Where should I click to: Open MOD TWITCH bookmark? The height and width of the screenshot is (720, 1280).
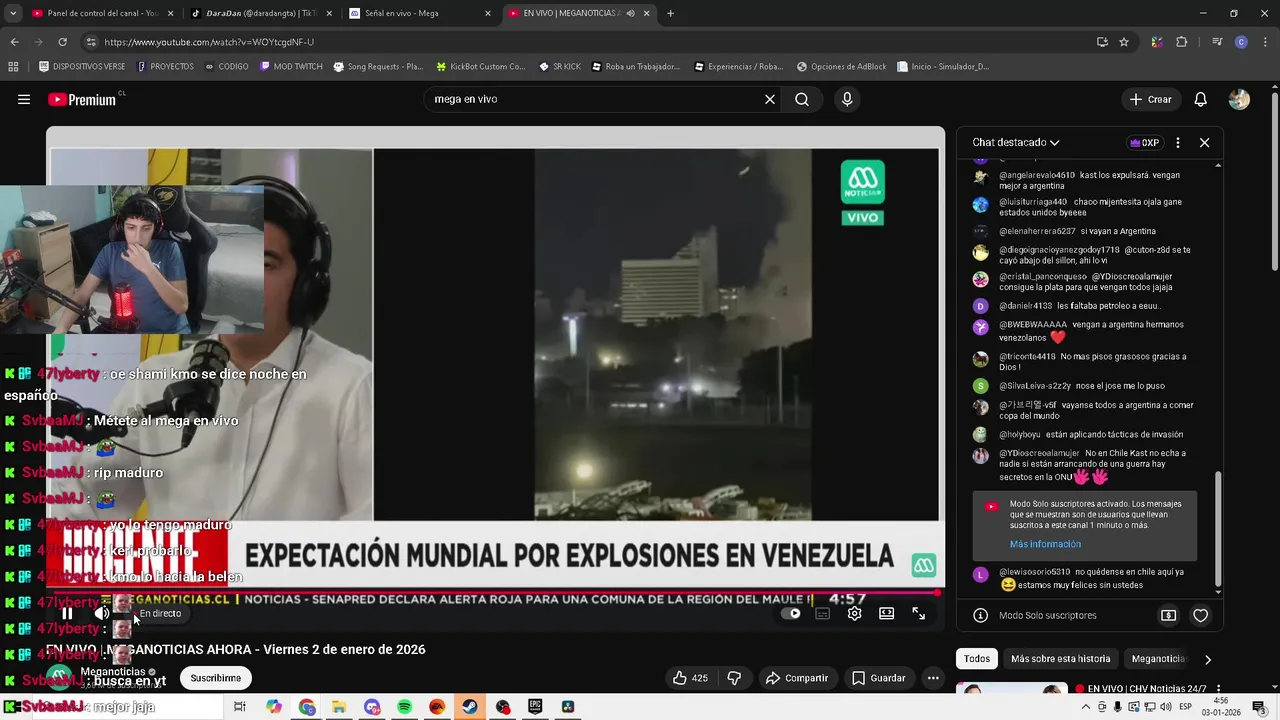[291, 67]
